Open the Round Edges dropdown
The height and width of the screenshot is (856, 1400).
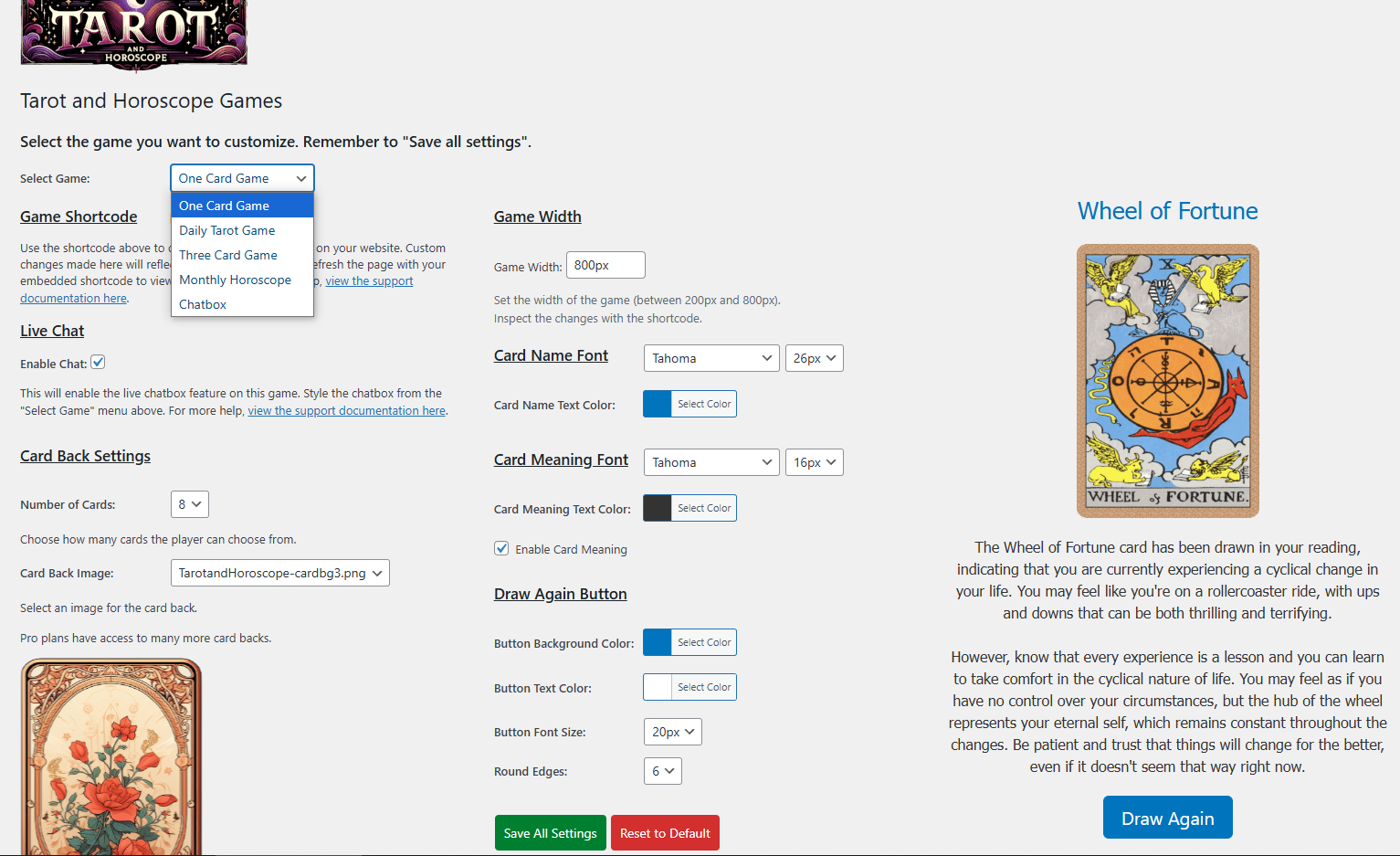(x=663, y=771)
